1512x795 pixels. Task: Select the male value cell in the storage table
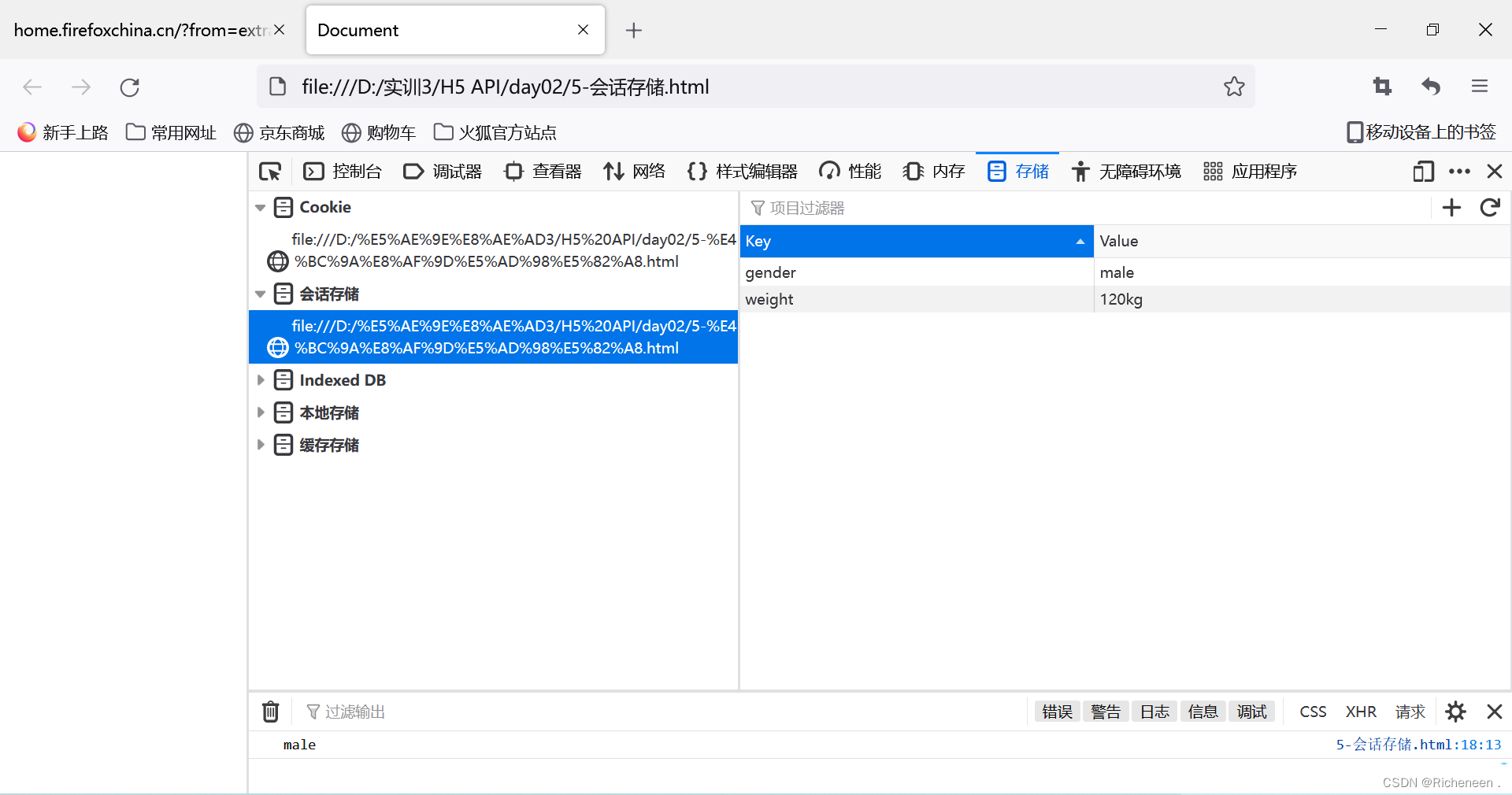tap(1303, 272)
